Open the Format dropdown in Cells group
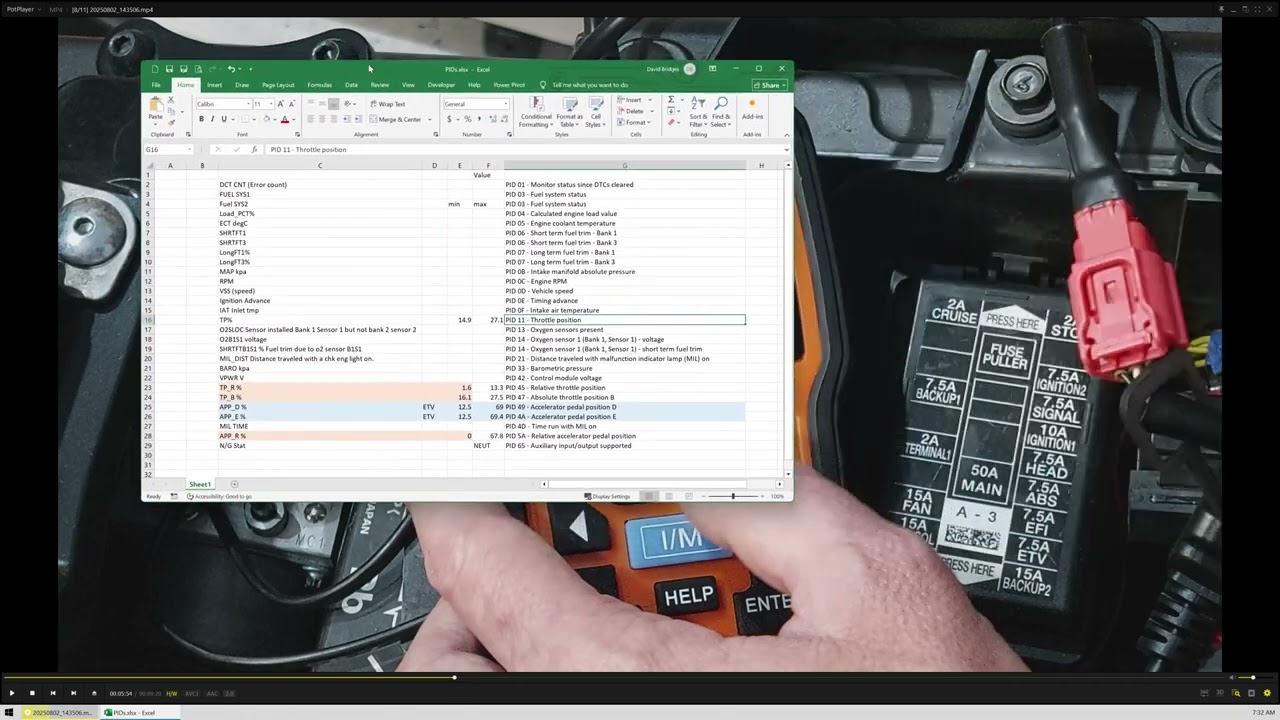 (x=633, y=122)
